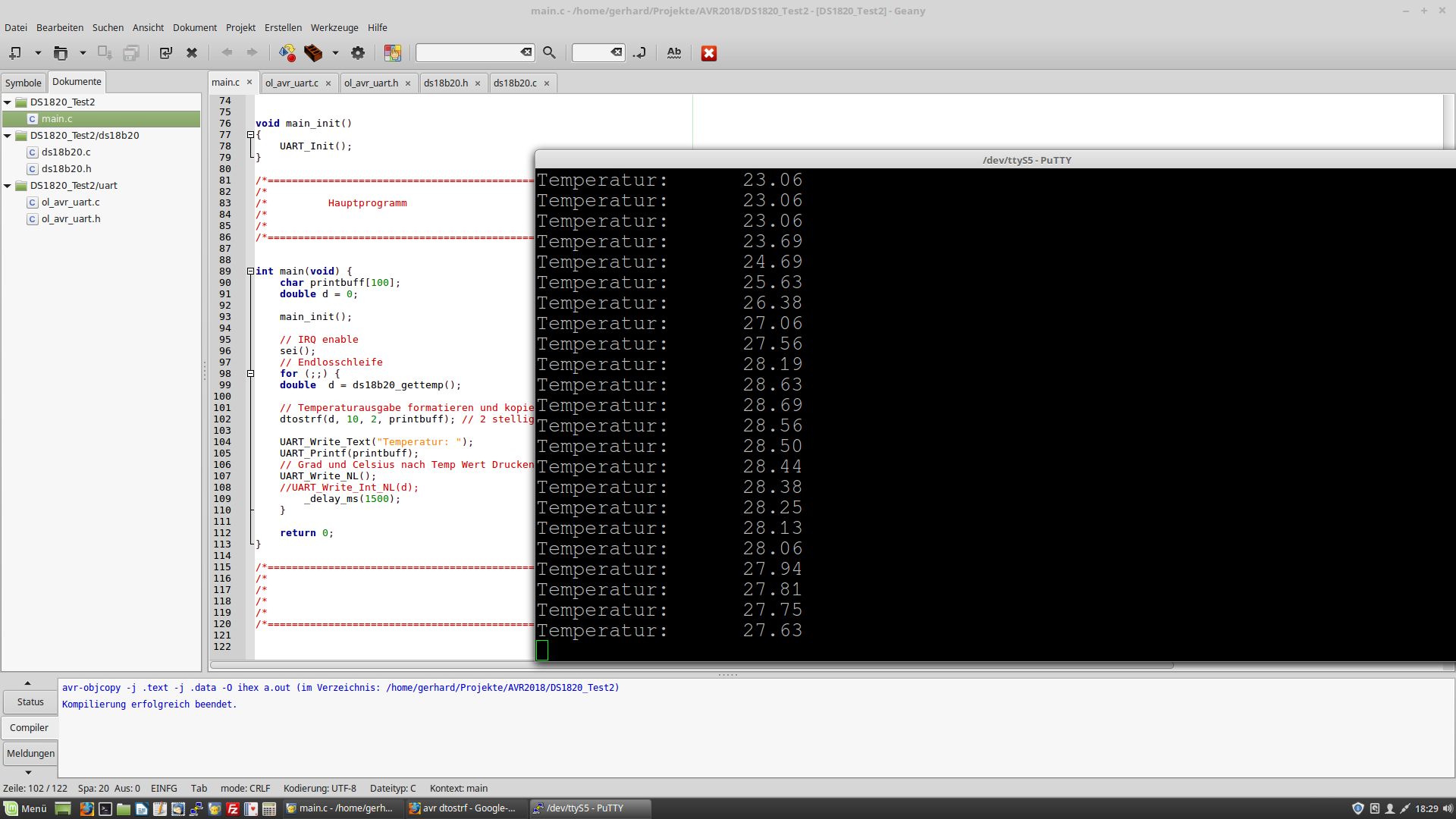Close current file with toolbar X icon
The width and height of the screenshot is (1456, 819).
click(192, 53)
